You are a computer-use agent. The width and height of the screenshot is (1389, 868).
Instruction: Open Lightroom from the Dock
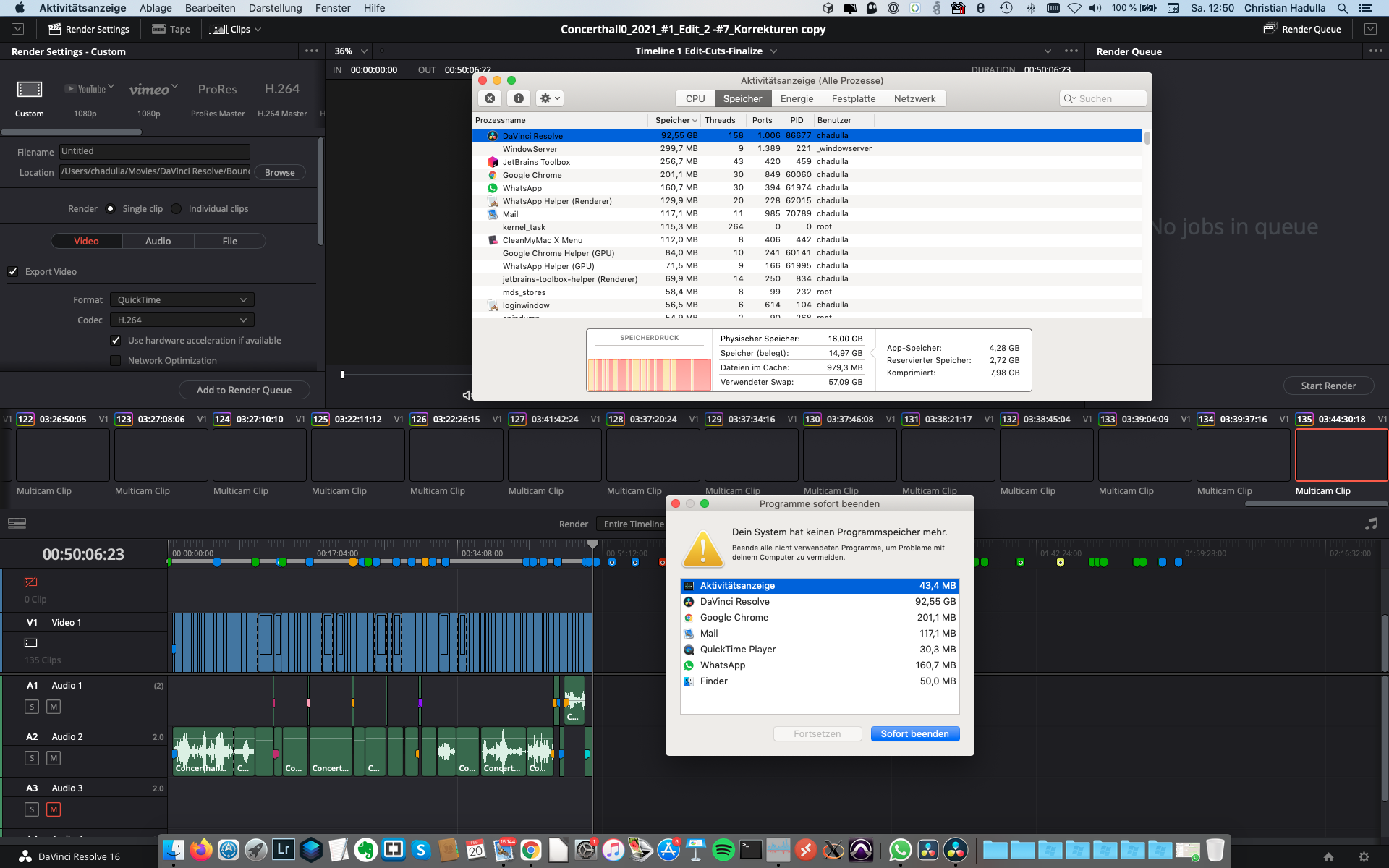coord(284,850)
